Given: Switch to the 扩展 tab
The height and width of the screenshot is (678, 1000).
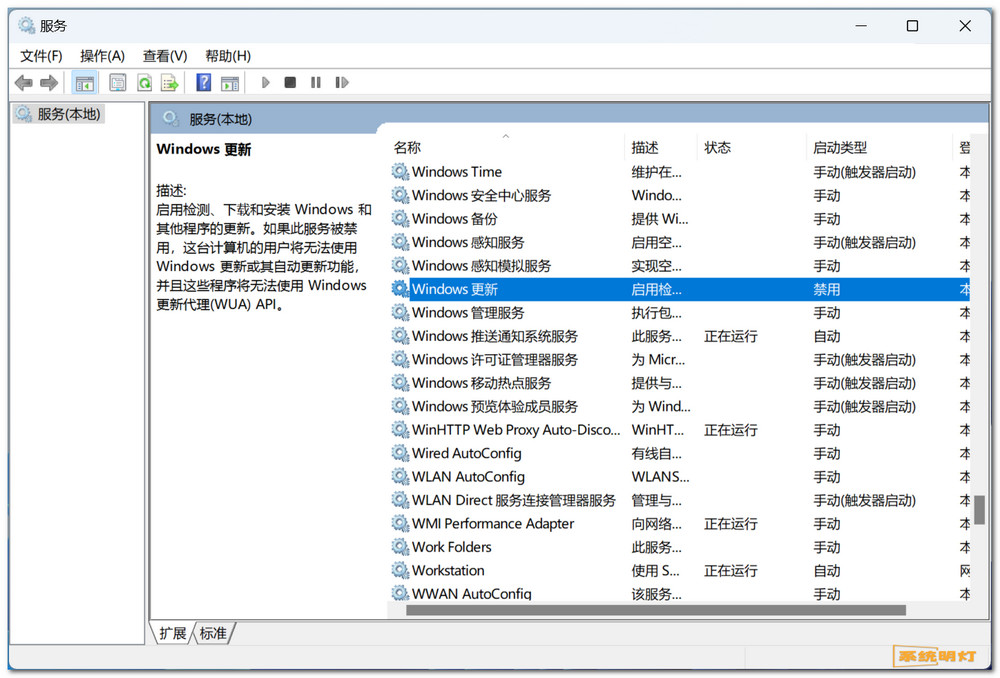Looking at the screenshot, I should click(x=172, y=633).
